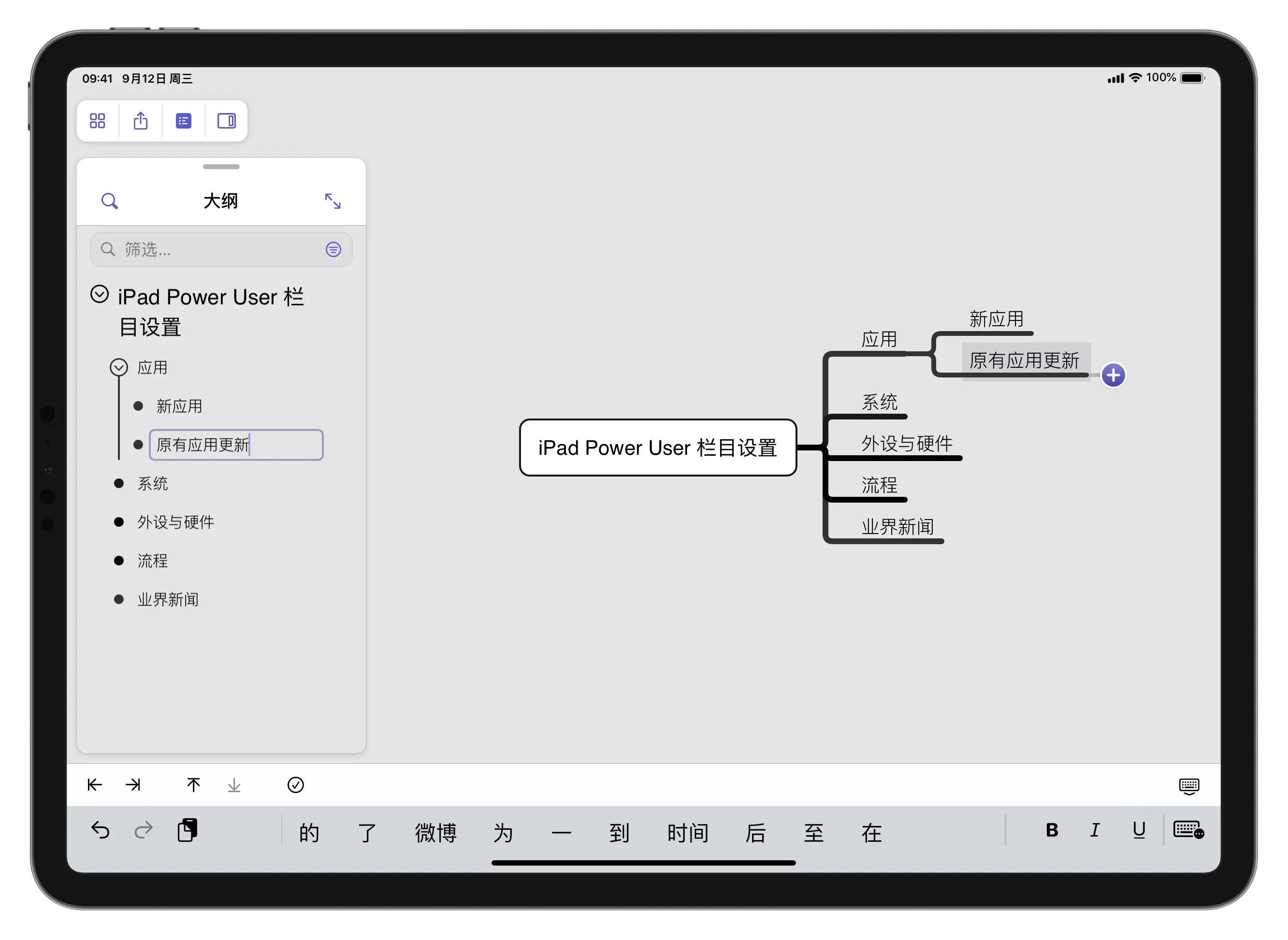Viewport: 1288px width, 940px height.
Task: Select 外设与硬件 in the outline
Action: (176, 522)
